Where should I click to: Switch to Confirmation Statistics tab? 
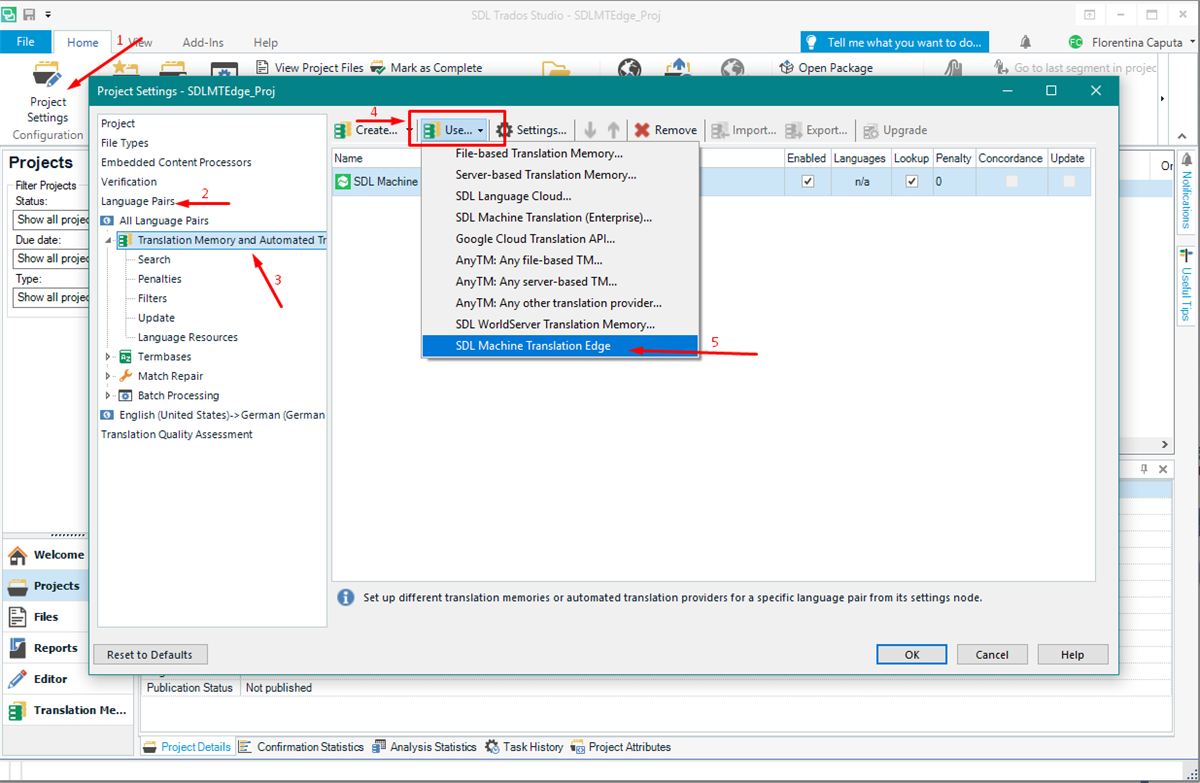[x=301, y=747]
